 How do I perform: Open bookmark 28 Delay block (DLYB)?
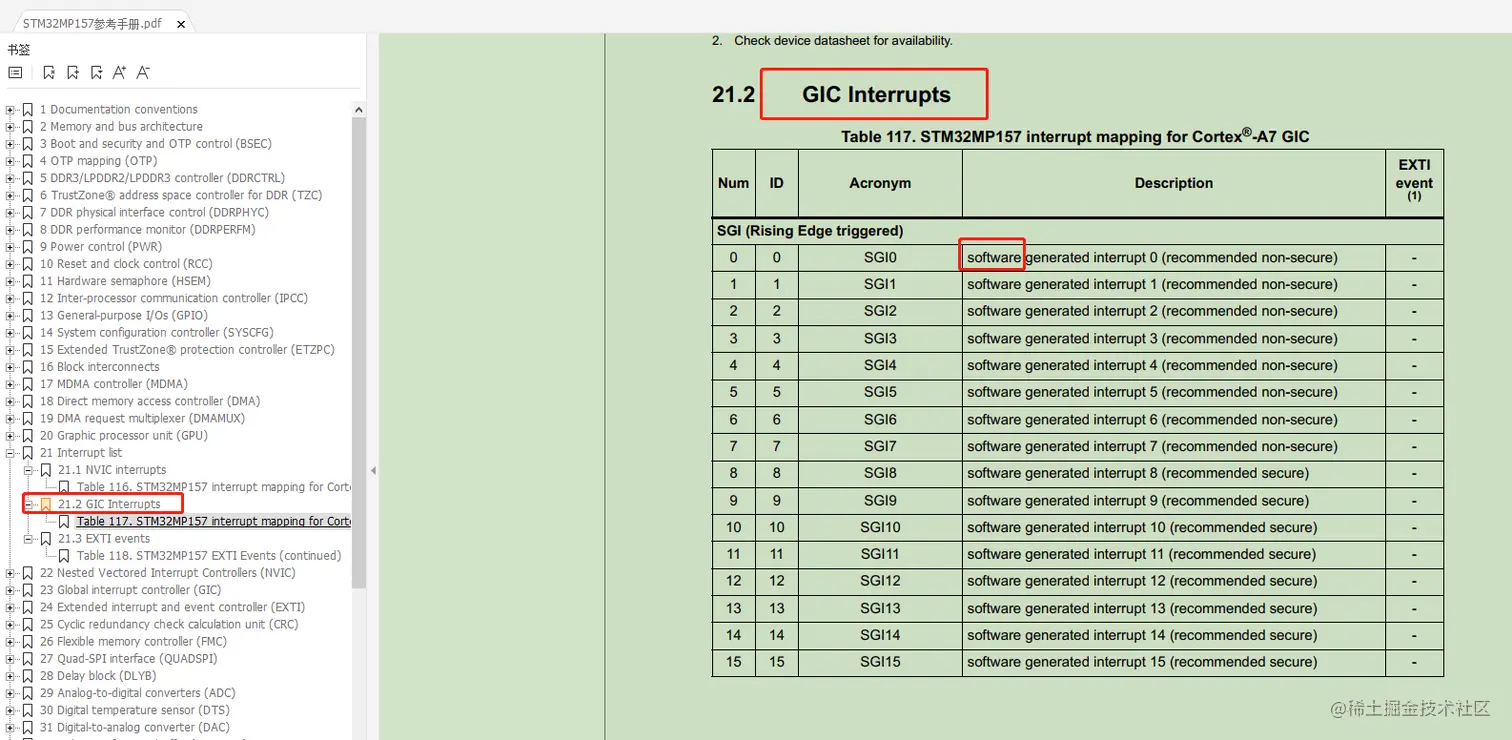click(98, 676)
